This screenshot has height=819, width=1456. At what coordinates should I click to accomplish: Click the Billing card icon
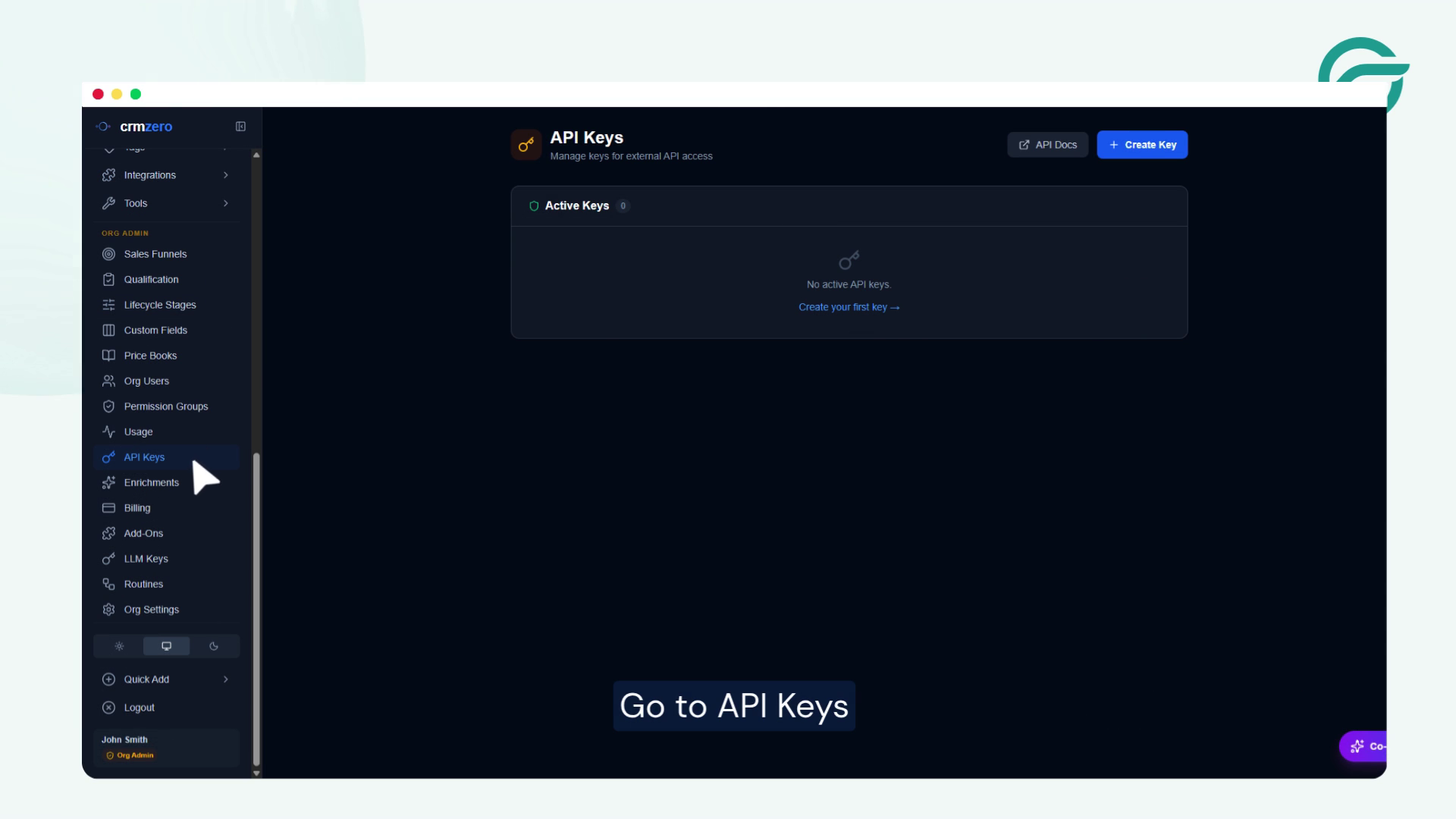click(108, 508)
